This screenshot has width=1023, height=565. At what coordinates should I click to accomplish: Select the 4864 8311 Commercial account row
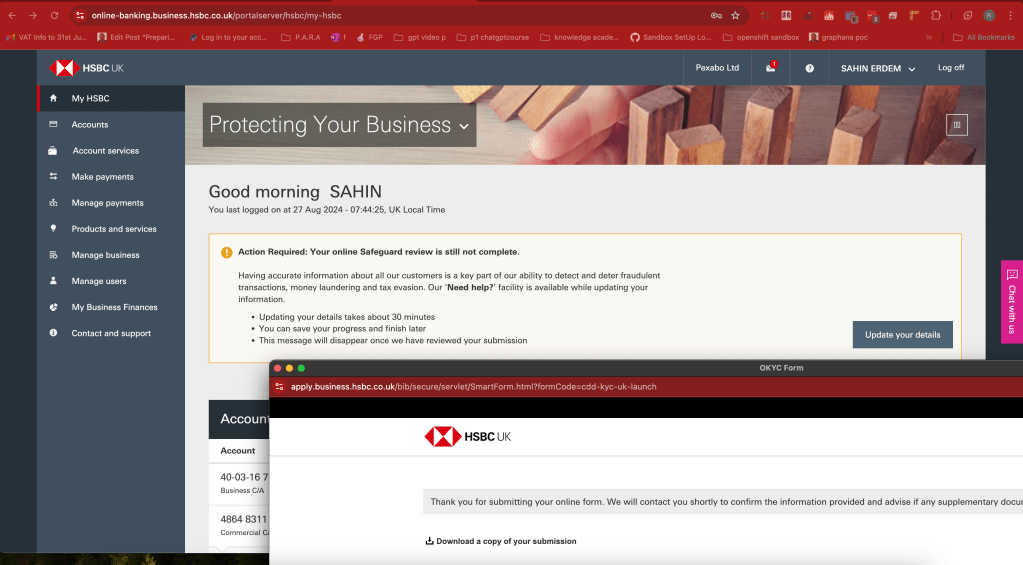pyautogui.click(x=239, y=525)
